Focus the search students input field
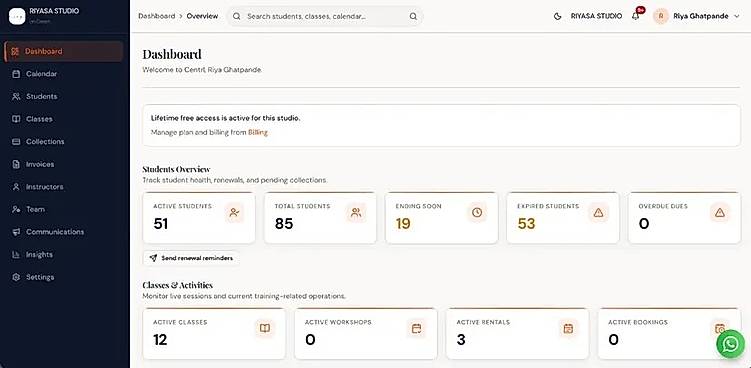Screen dimensions: 751x368 (x=325, y=16)
